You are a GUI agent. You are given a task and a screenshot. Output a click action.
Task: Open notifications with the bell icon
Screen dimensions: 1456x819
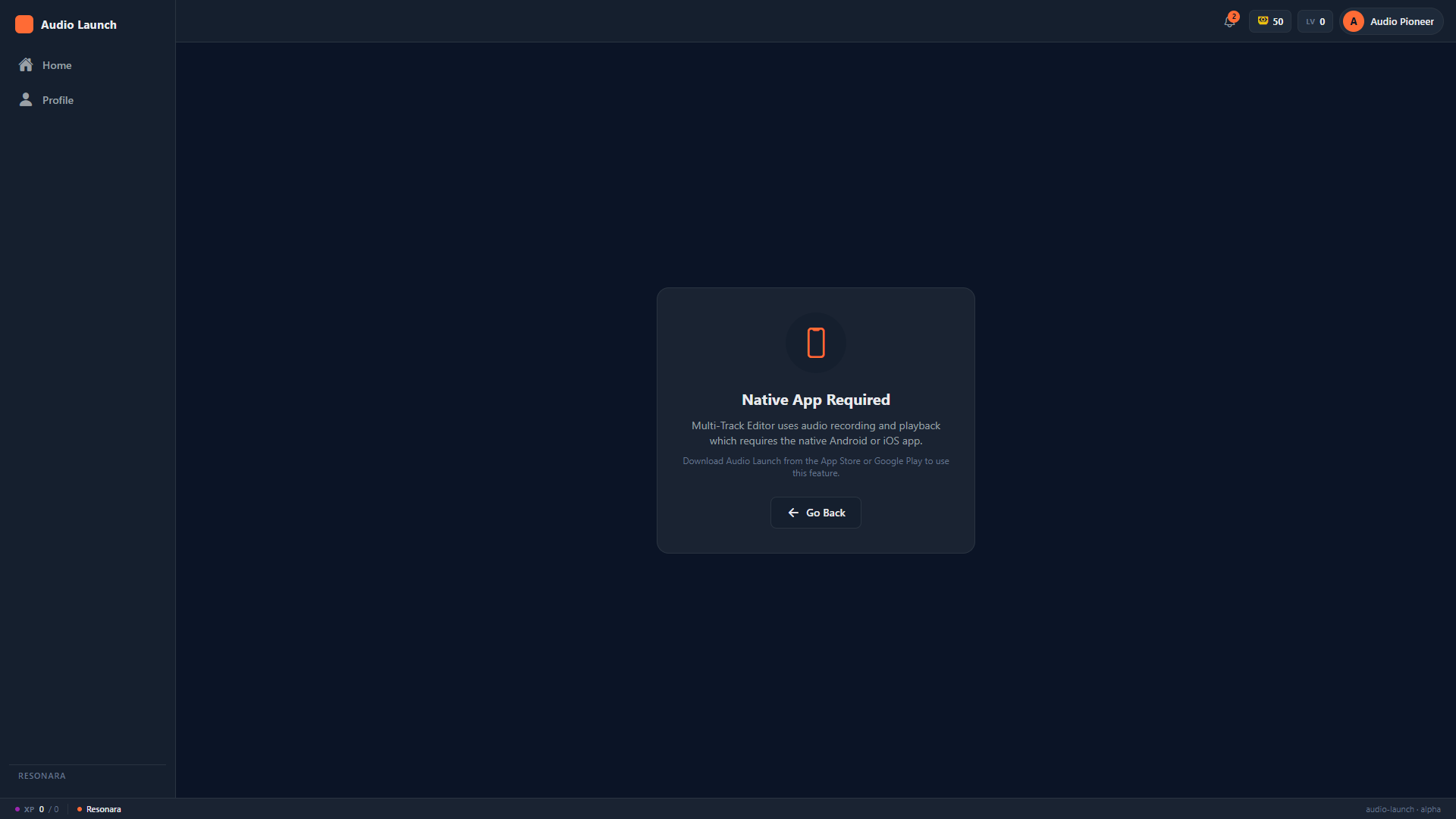tap(1229, 22)
